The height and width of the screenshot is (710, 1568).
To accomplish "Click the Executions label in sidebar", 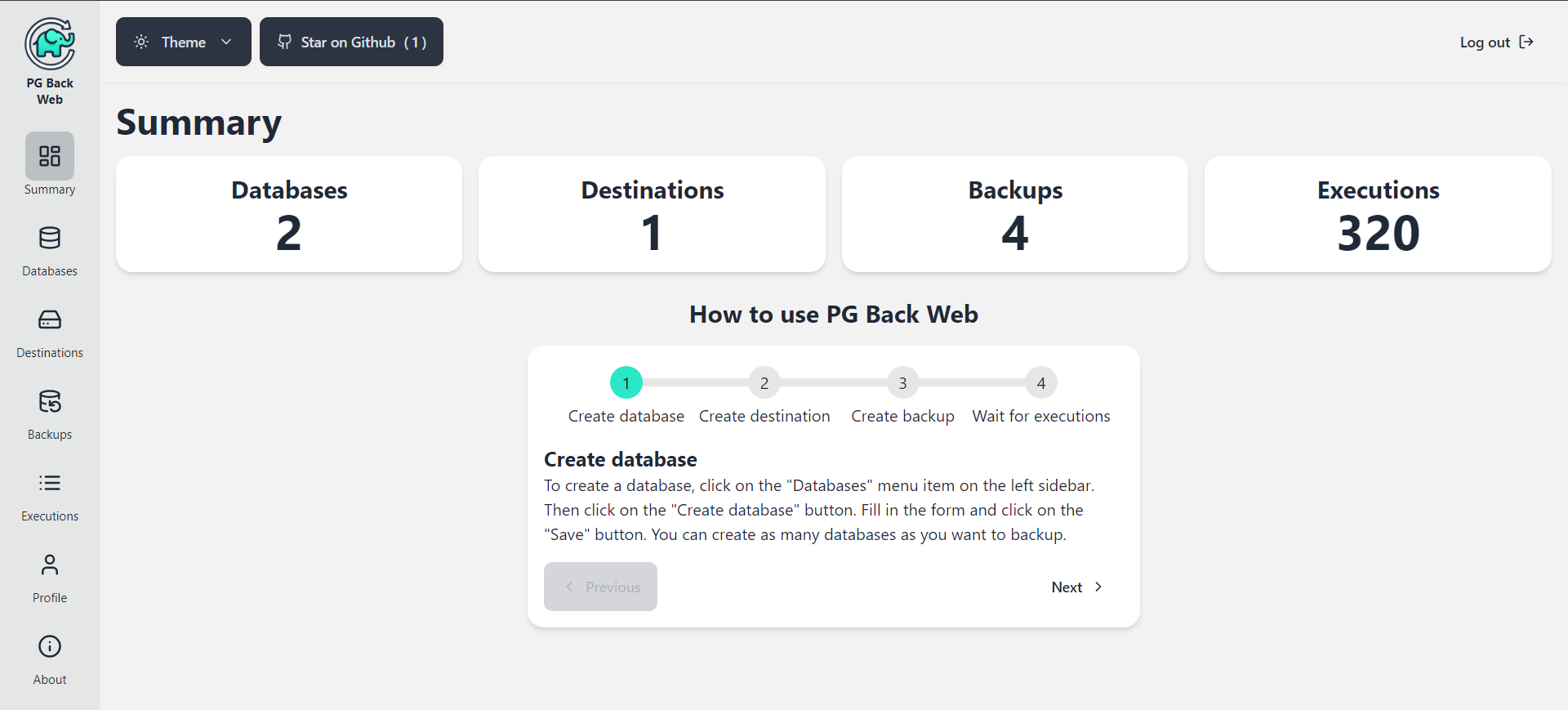I will (50, 516).
